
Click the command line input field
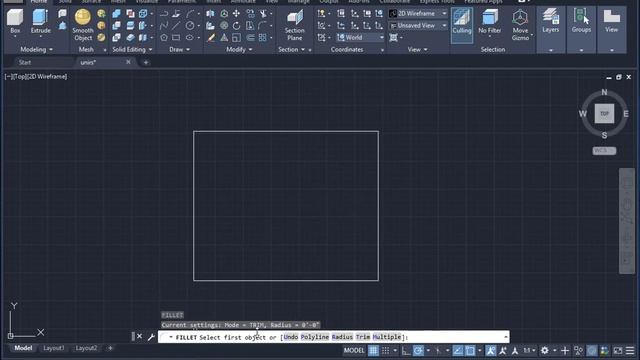tap(334, 337)
